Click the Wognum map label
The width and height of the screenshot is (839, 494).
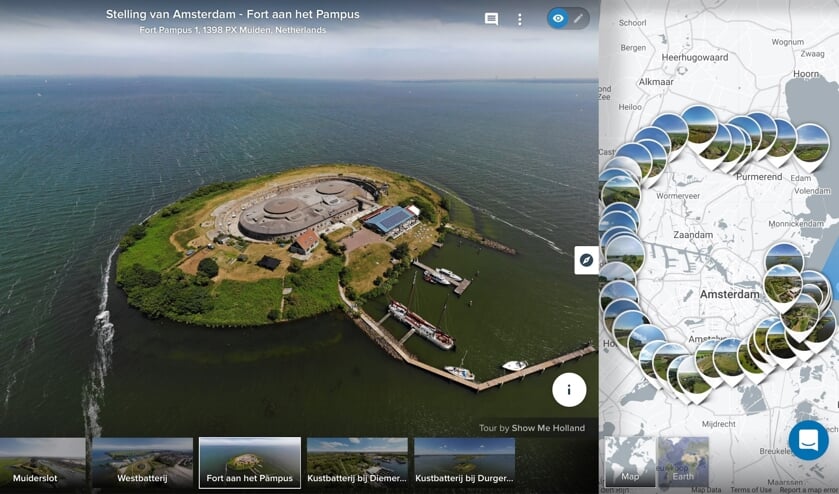tap(788, 42)
